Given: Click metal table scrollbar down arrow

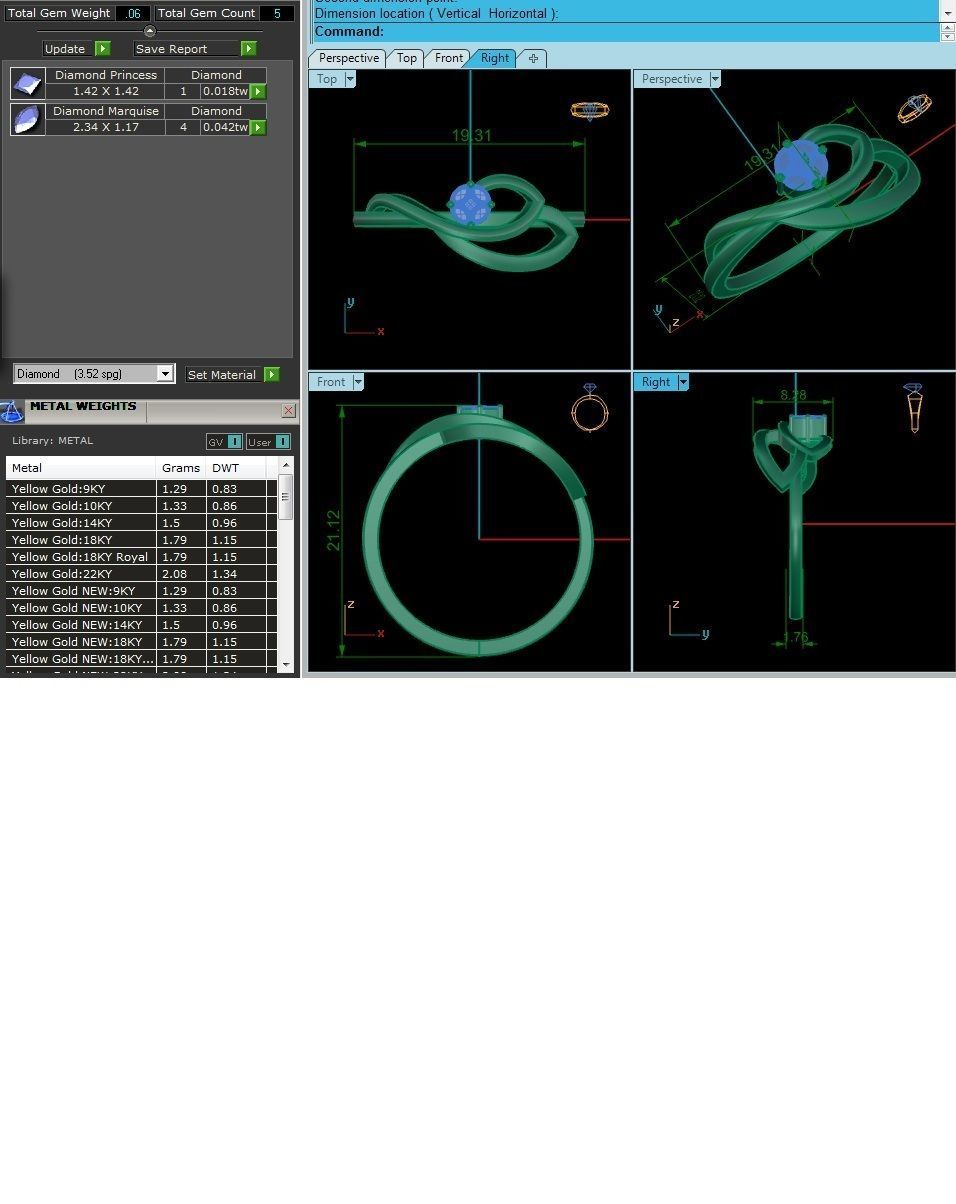Looking at the screenshot, I should (286, 664).
